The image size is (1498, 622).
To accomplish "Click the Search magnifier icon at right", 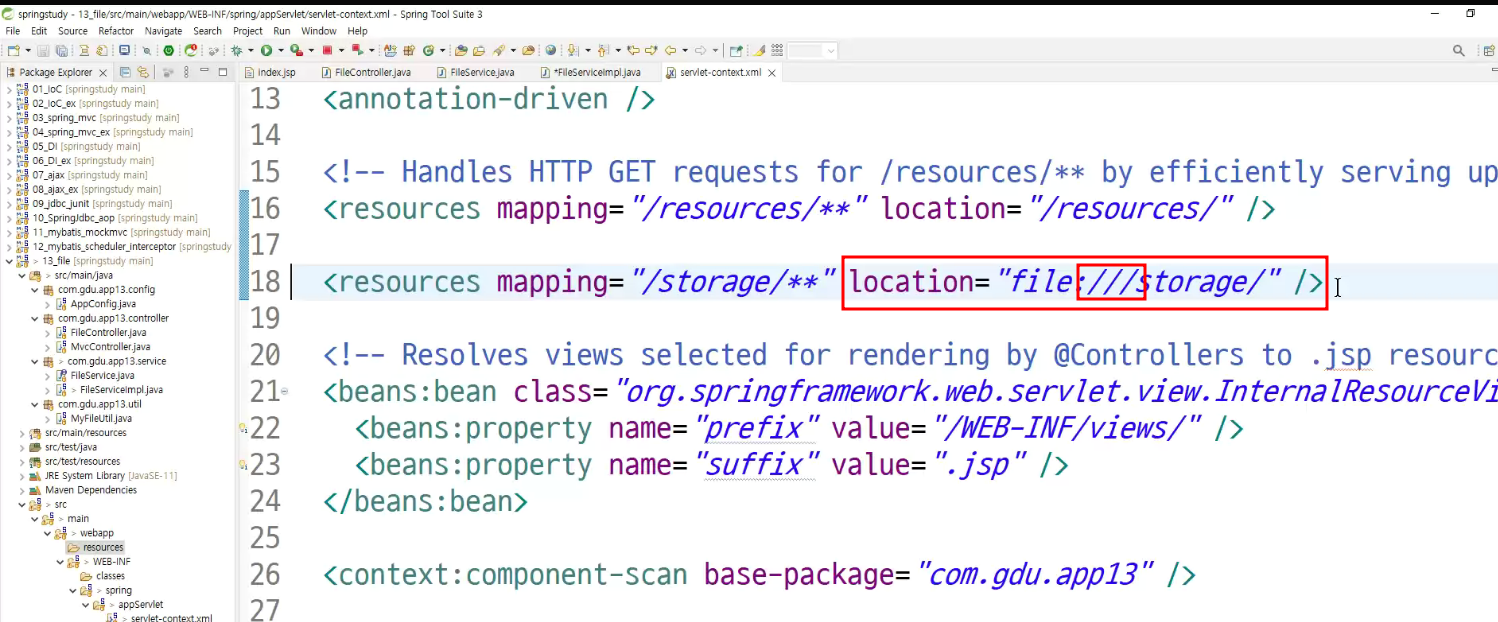I will click(1459, 50).
